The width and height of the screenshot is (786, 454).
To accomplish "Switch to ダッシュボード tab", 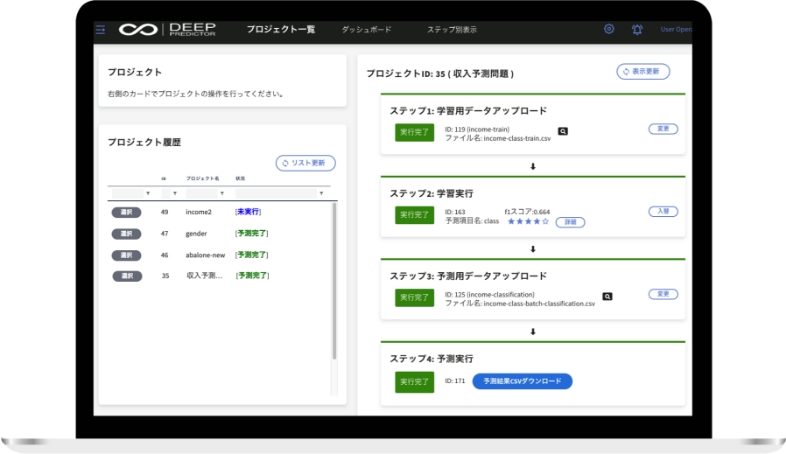I will tap(366, 30).
